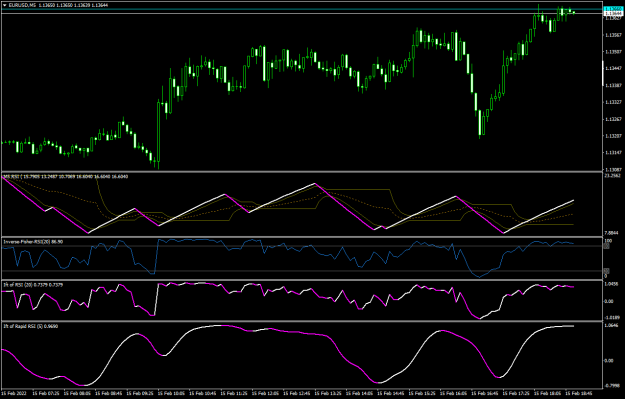
Task: Click the 1.13387 price axis label
Action: coord(614,85)
